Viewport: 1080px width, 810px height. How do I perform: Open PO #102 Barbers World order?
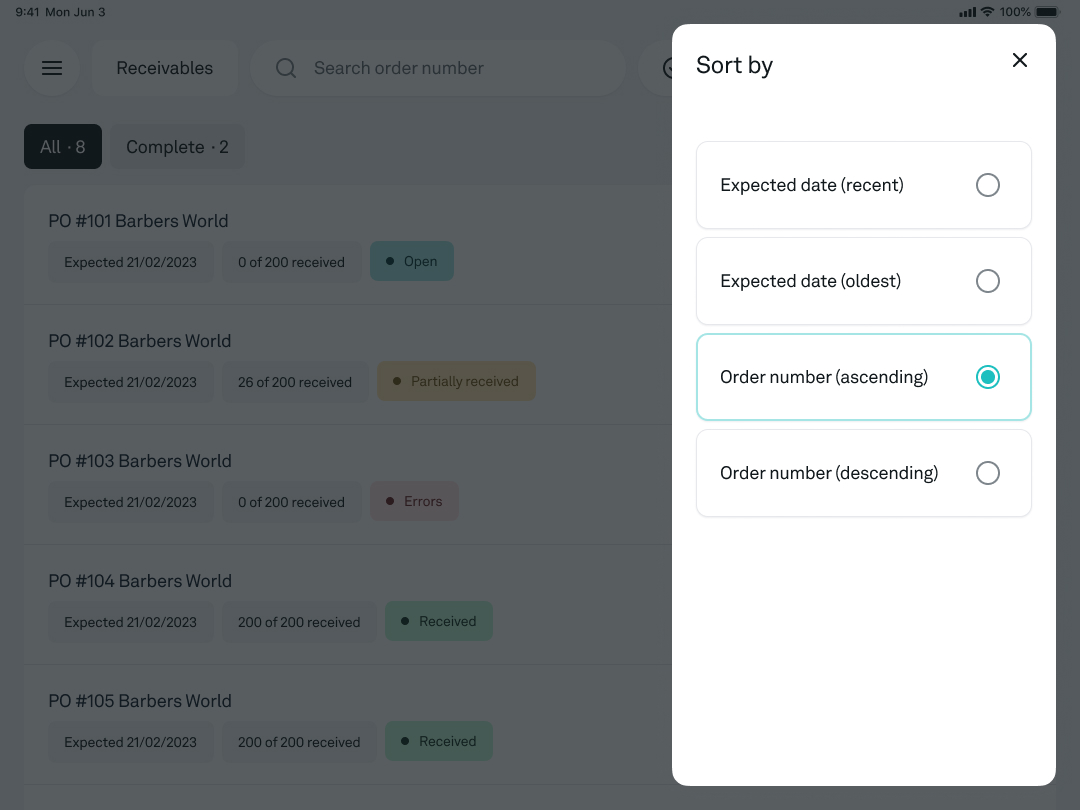pyautogui.click(x=139, y=340)
